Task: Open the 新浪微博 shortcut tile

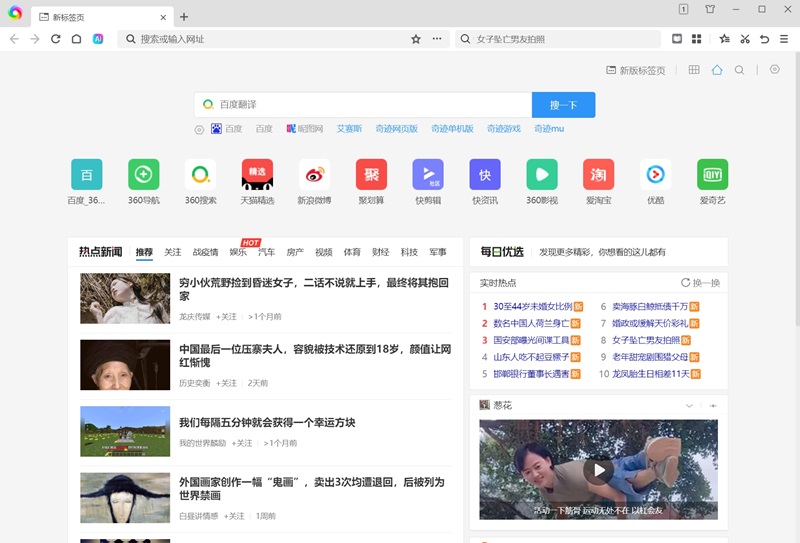Action: [x=314, y=182]
